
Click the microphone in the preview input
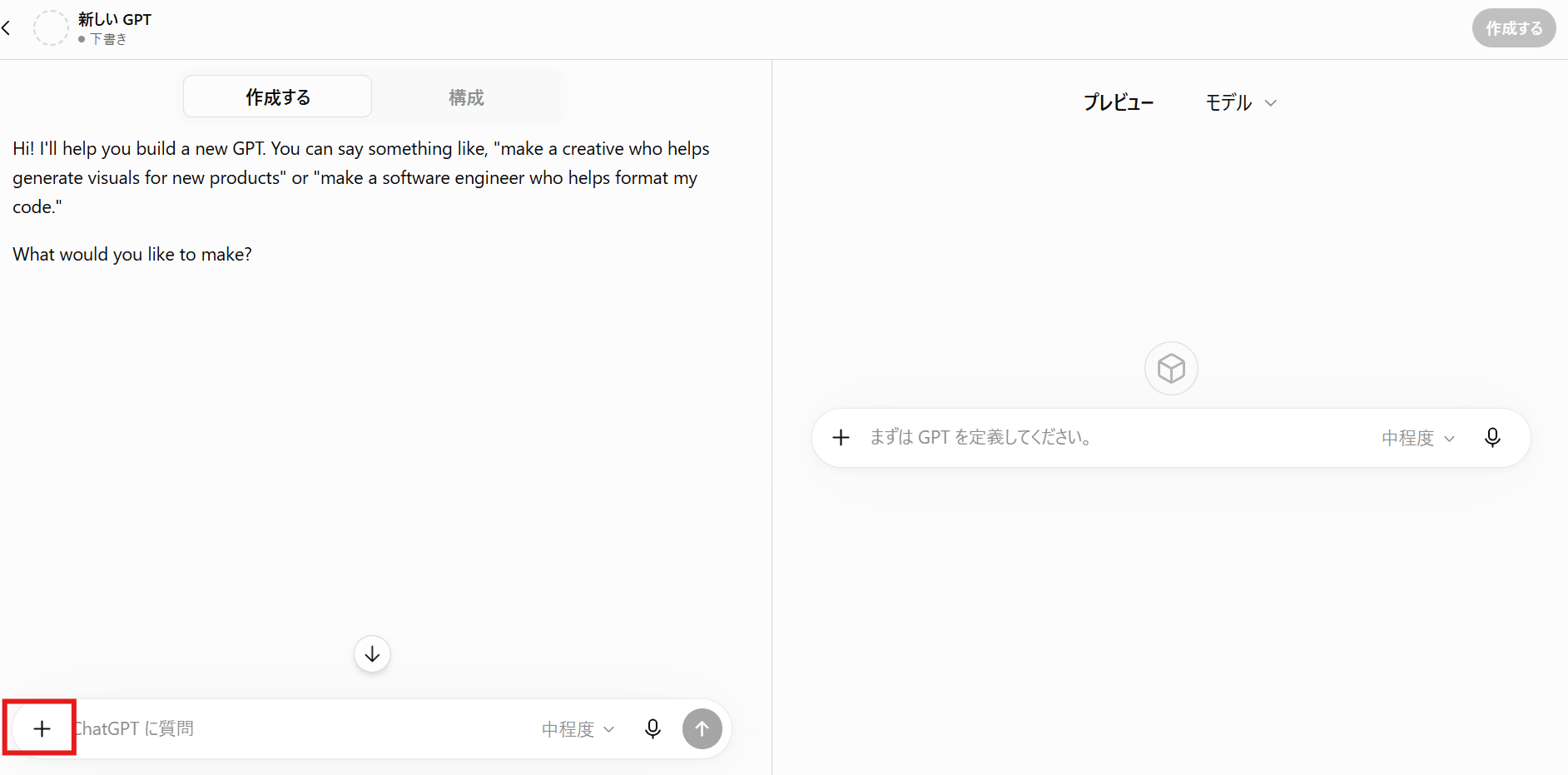click(x=1492, y=437)
